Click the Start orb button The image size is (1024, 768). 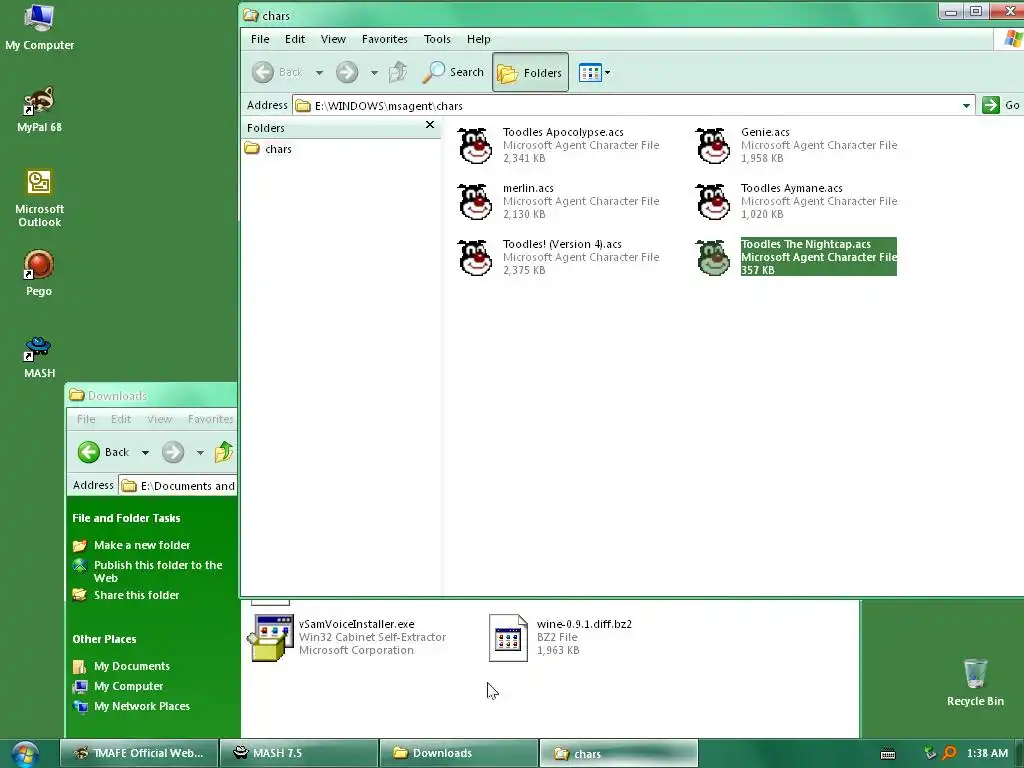25,754
